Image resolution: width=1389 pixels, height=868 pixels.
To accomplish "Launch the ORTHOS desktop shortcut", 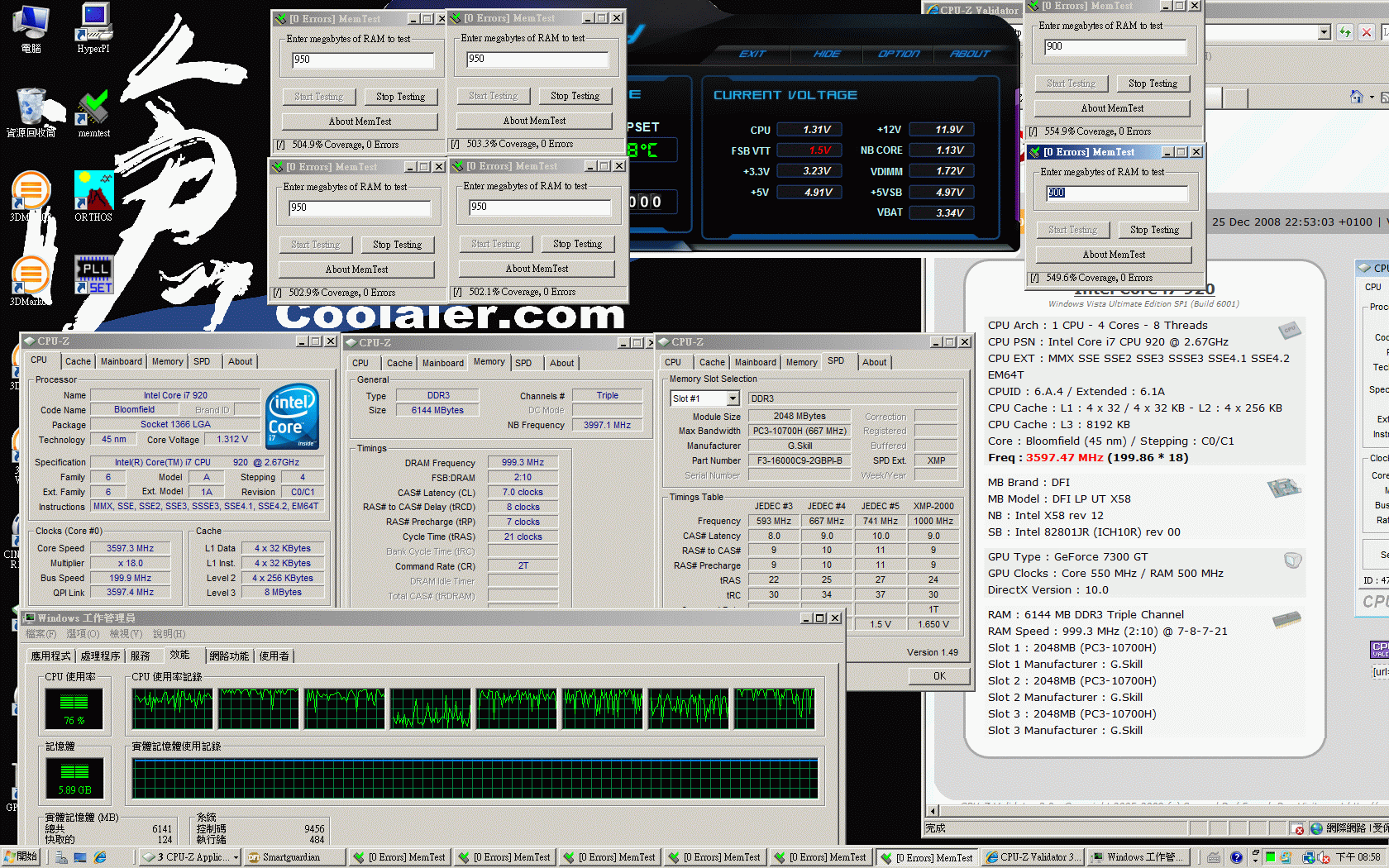I will point(93,197).
